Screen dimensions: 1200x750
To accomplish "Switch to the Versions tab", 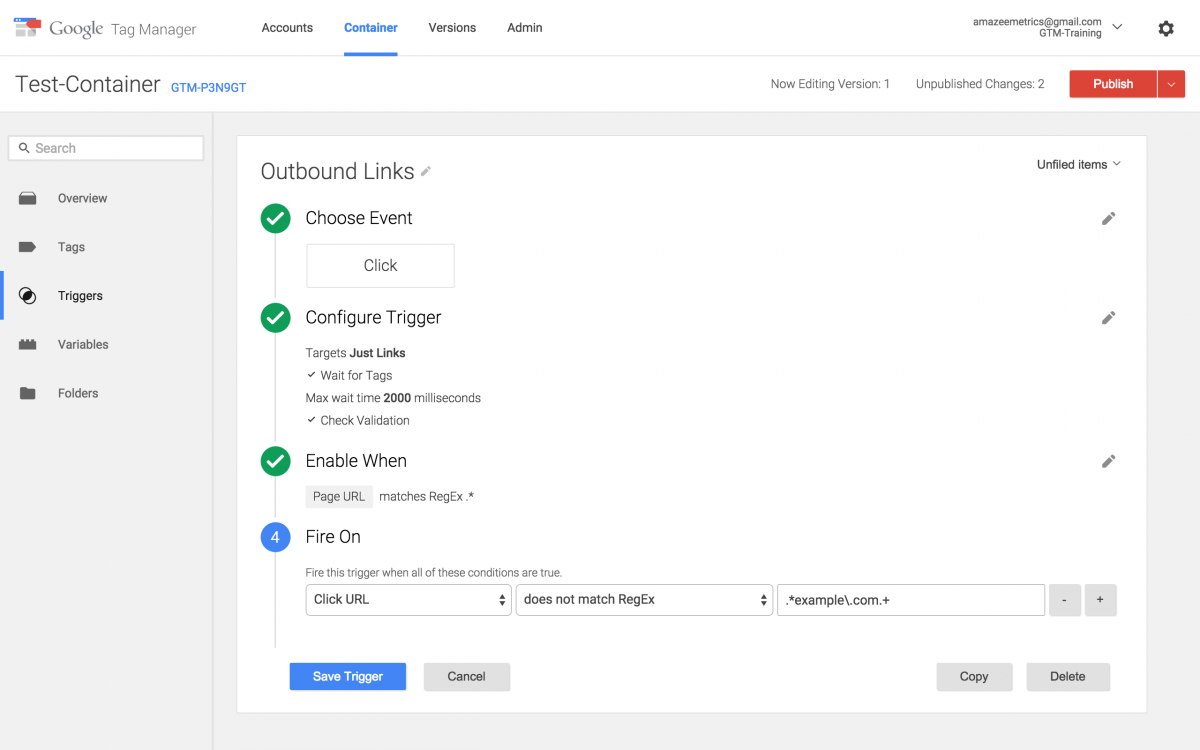I will (452, 28).
